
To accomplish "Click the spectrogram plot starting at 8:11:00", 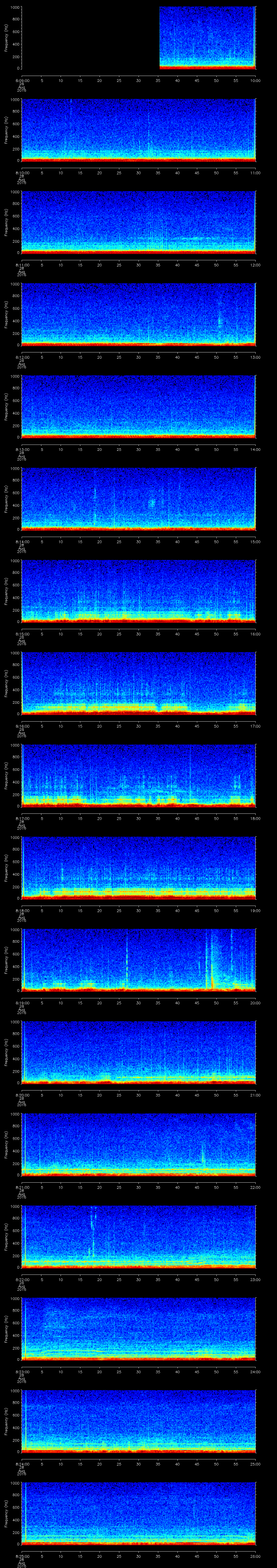I will coord(139,222).
